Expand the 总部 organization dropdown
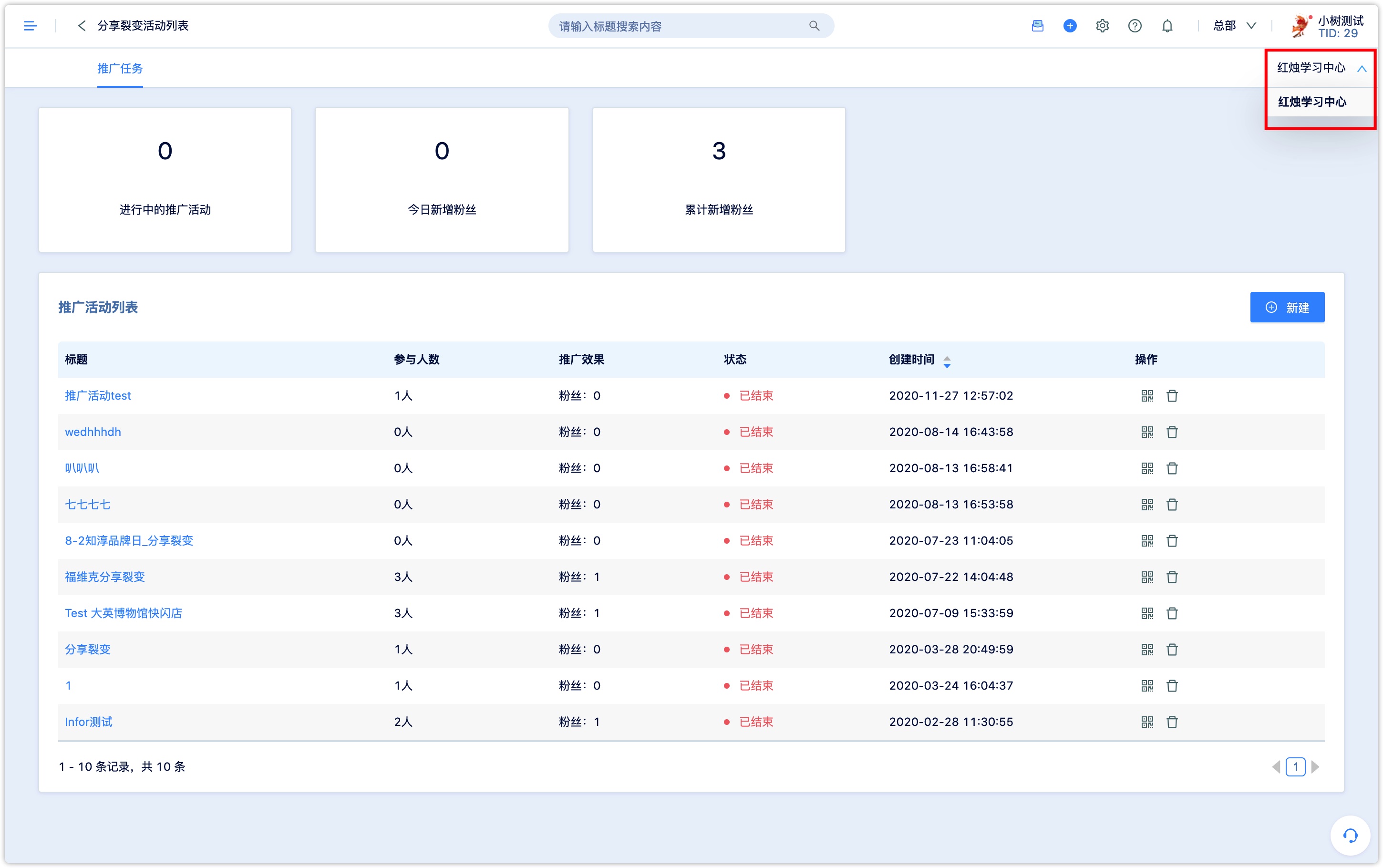Screen dimensions: 1383x868 point(1234,26)
